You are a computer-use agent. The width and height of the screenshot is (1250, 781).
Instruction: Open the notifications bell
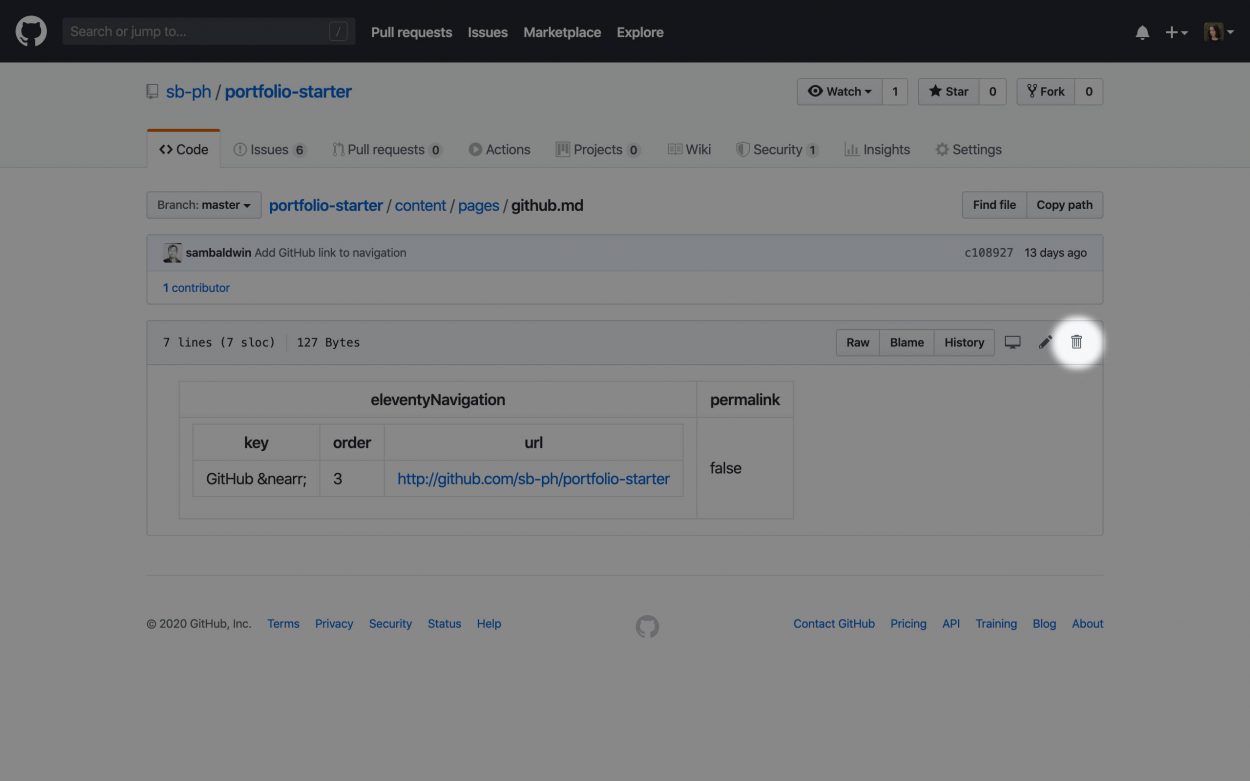click(1142, 32)
